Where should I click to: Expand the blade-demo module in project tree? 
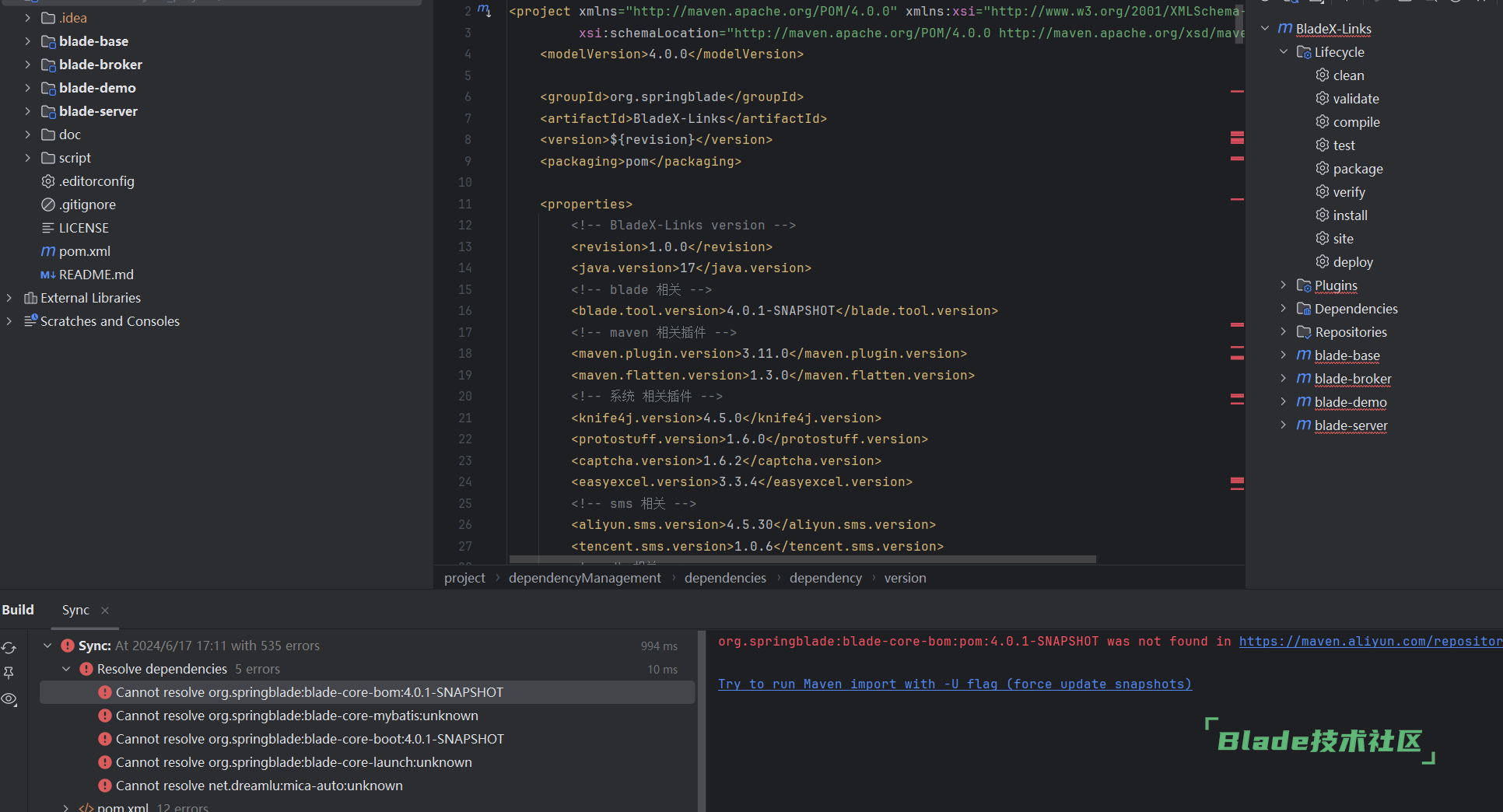(x=27, y=88)
